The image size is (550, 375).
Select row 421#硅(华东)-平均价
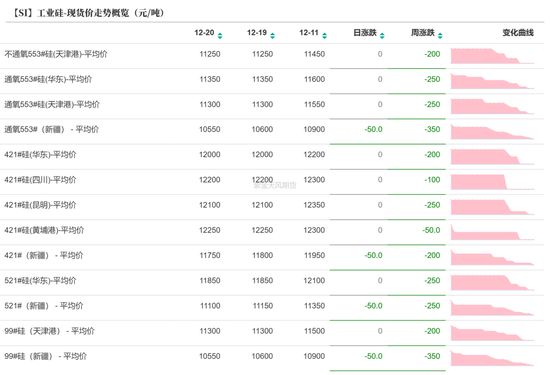pyautogui.click(x=40, y=155)
